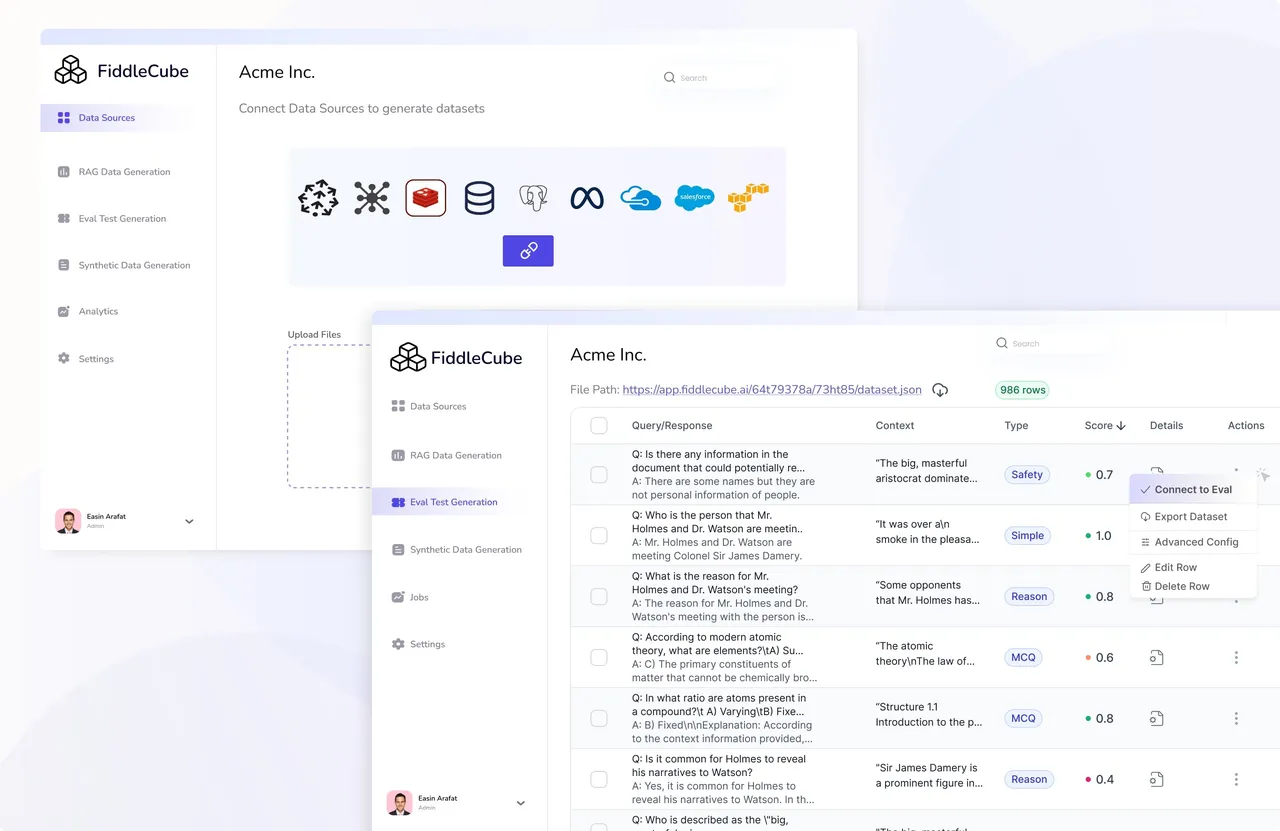
Task: Click the search field in the back window
Action: pos(720,78)
